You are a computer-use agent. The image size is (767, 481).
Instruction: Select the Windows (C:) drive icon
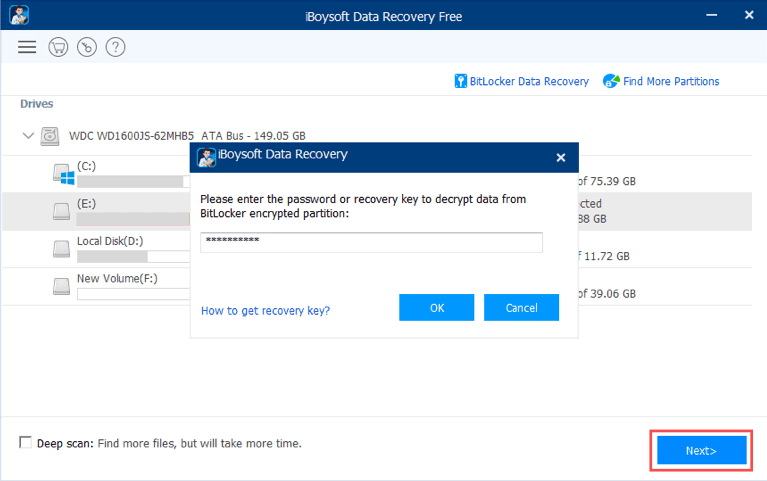point(64,175)
